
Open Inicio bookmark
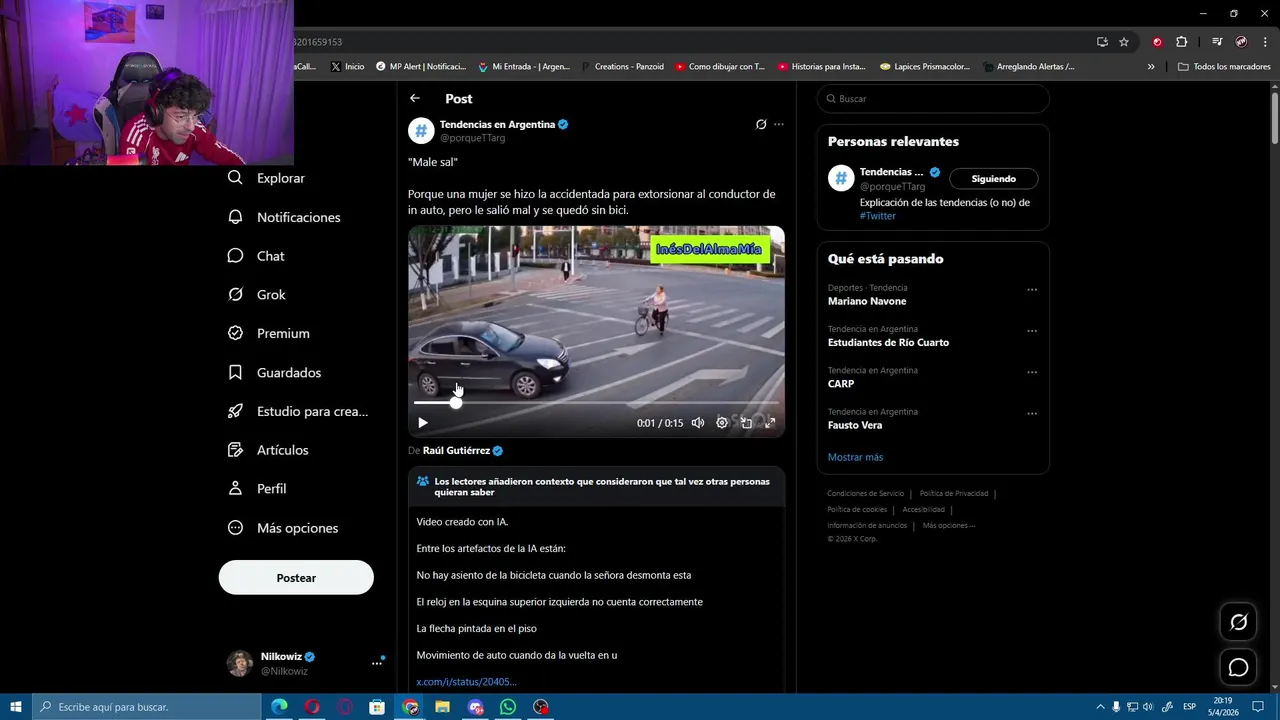(347, 67)
